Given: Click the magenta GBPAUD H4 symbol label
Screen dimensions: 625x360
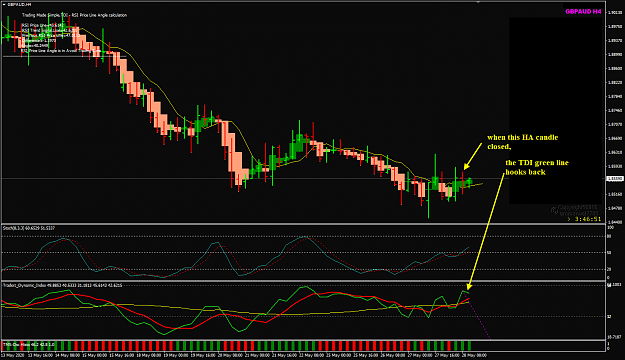Looking at the screenshot, I should [x=583, y=12].
